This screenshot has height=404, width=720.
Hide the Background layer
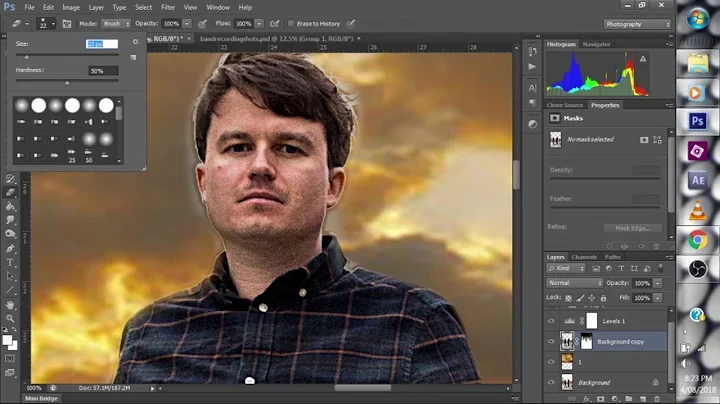tap(551, 382)
